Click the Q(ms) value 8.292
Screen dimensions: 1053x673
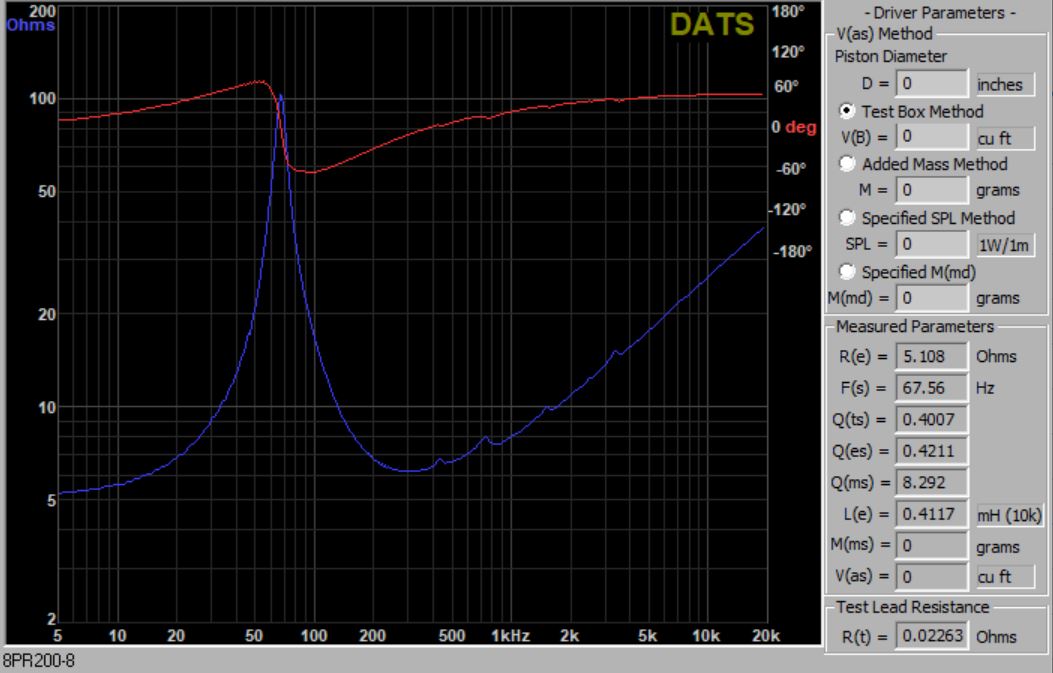tap(931, 482)
